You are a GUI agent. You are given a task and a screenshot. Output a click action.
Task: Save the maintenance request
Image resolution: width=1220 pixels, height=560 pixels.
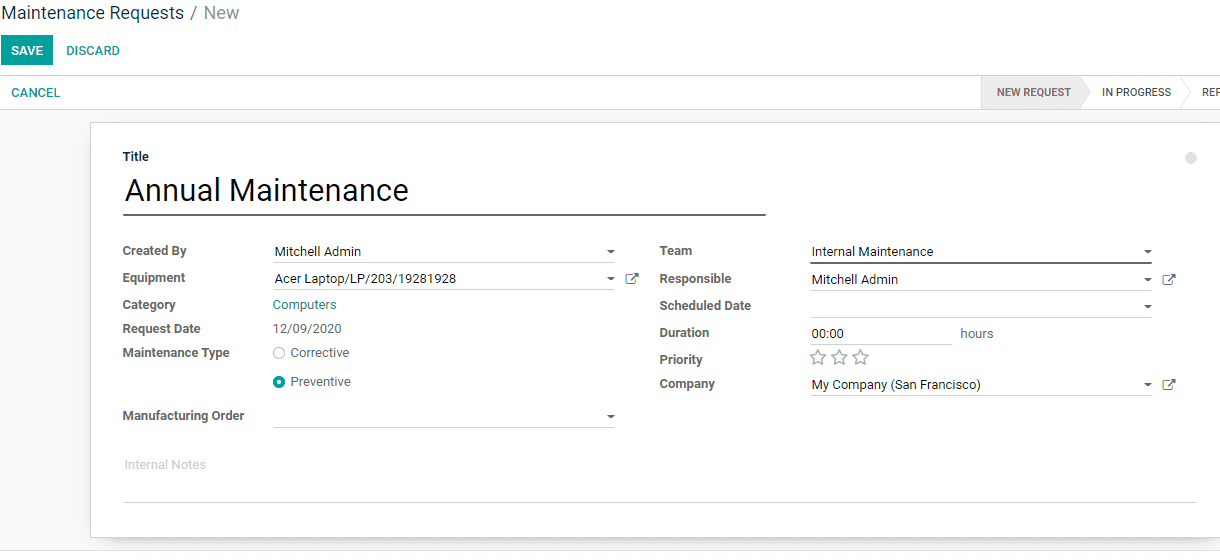27,50
